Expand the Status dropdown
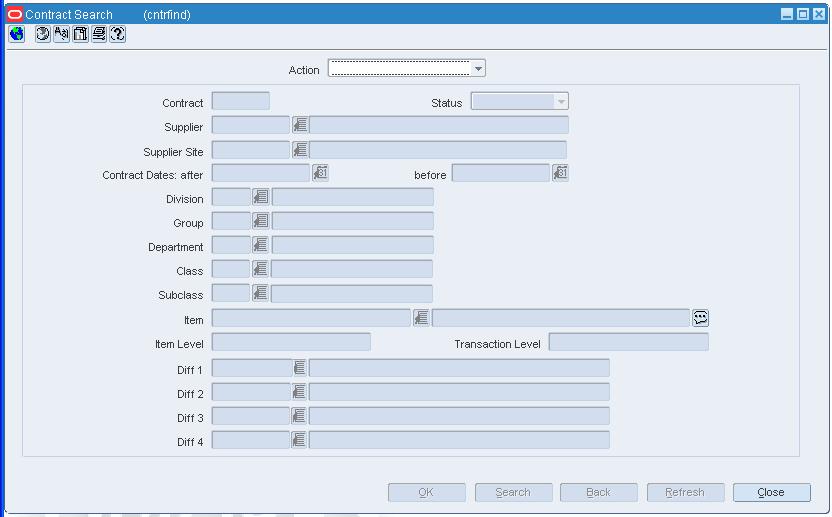This screenshot has height=517, width=832. pyautogui.click(x=561, y=101)
